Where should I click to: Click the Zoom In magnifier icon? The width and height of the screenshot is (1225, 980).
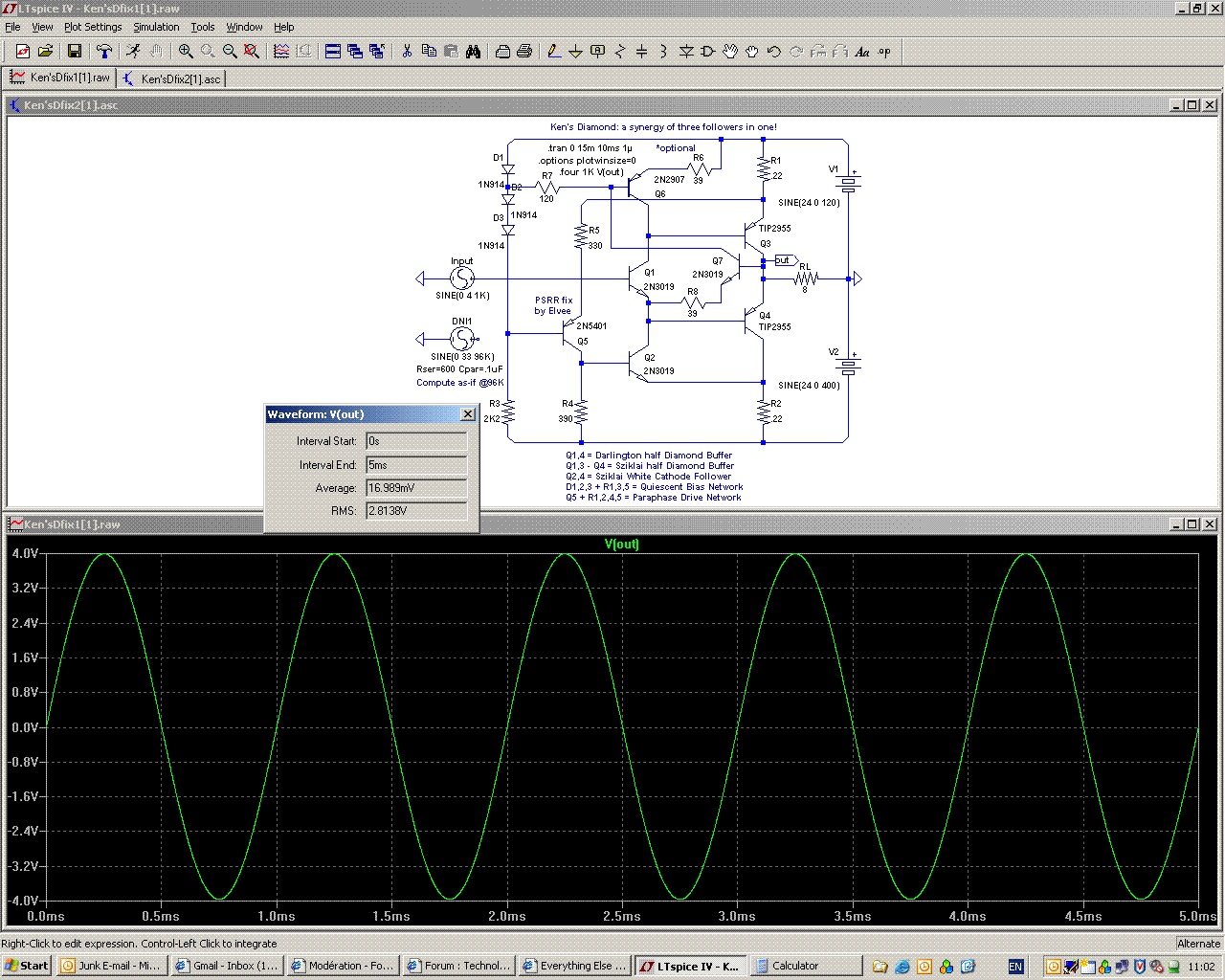tap(186, 52)
